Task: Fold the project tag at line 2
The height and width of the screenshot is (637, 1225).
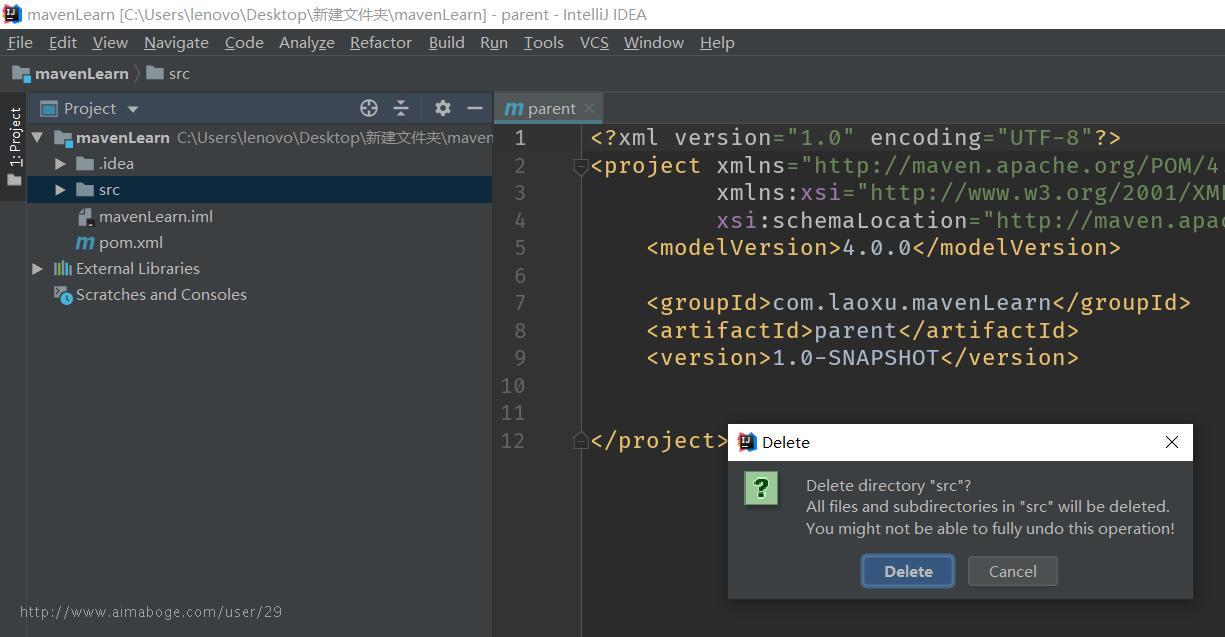Action: [580, 166]
